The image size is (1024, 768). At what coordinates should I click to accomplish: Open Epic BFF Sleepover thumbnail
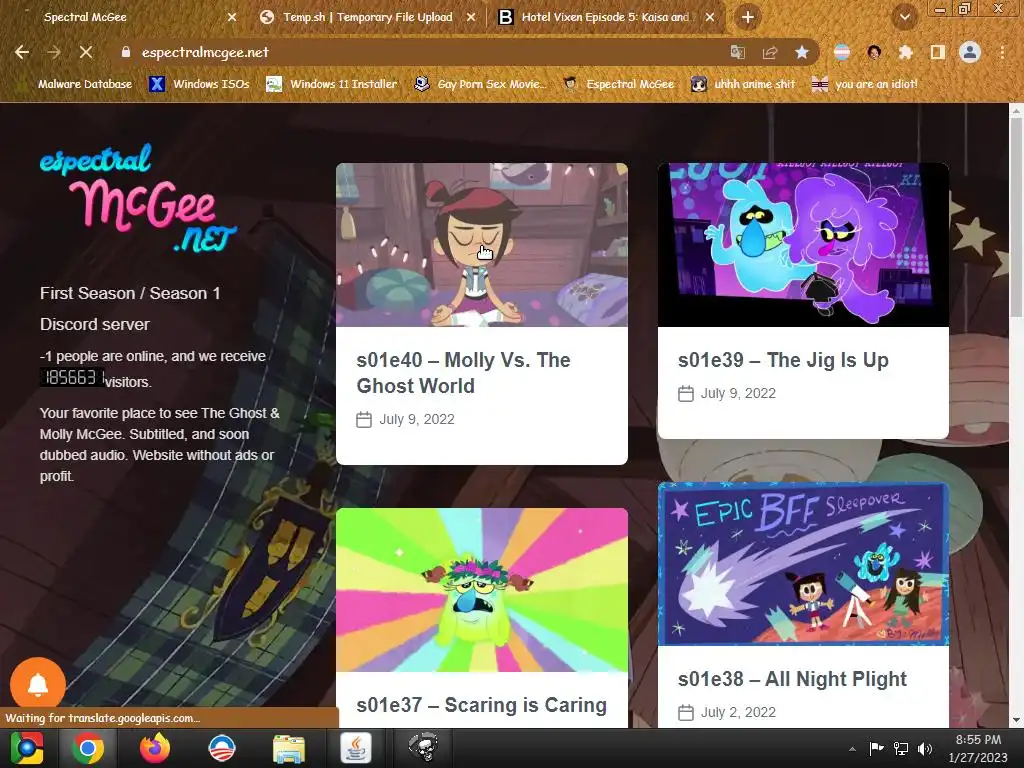pos(803,564)
